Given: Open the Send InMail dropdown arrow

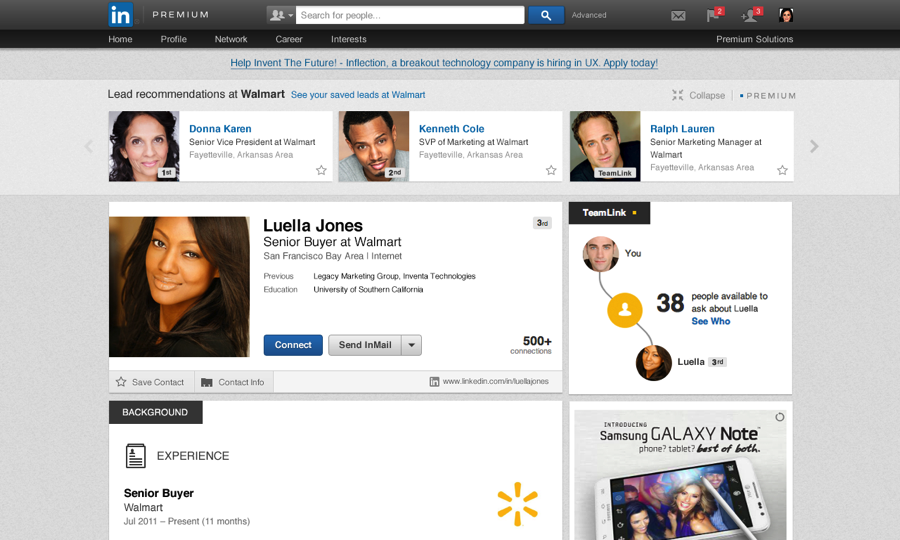Looking at the screenshot, I should coord(412,345).
